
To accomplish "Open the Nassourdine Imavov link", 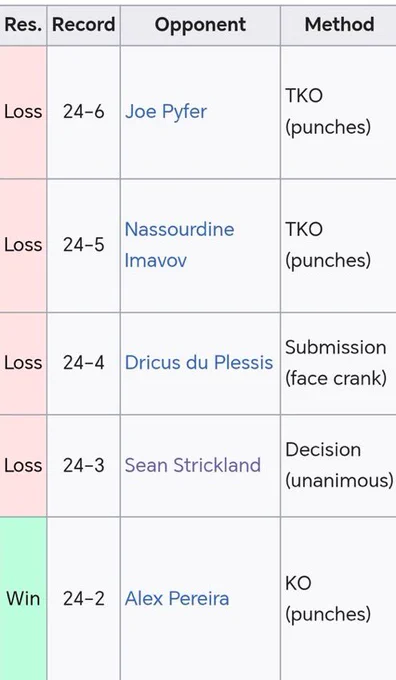I will point(179,245).
